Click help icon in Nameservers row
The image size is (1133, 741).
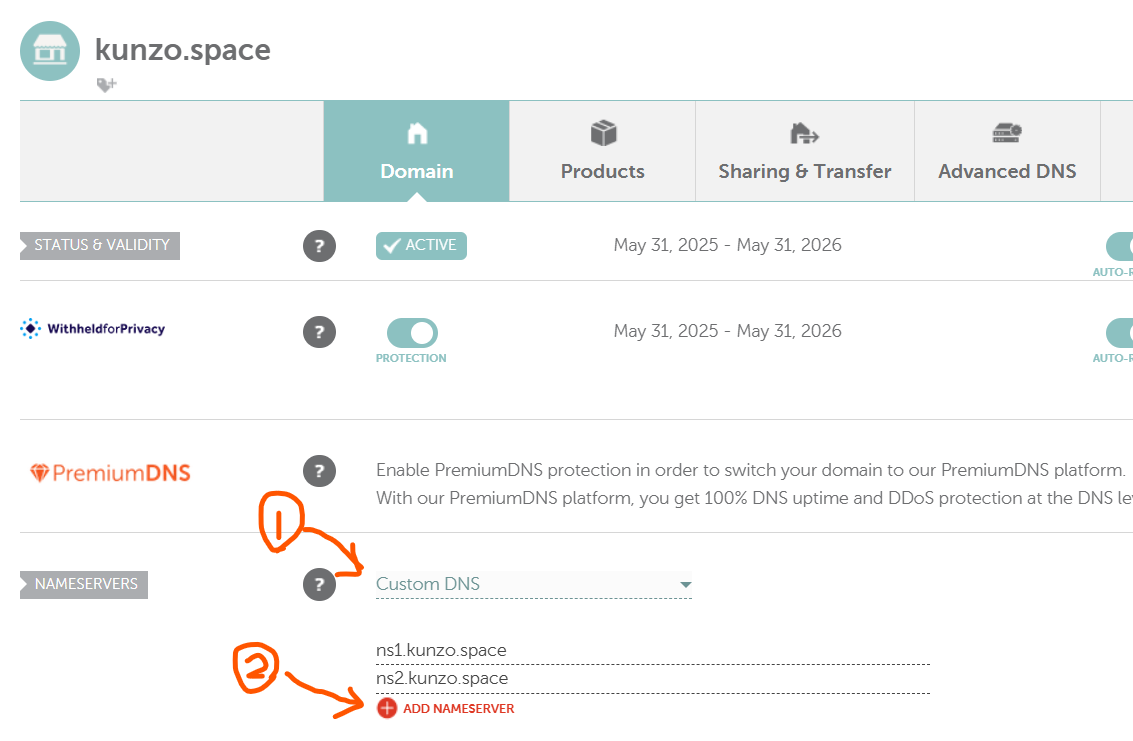319,585
